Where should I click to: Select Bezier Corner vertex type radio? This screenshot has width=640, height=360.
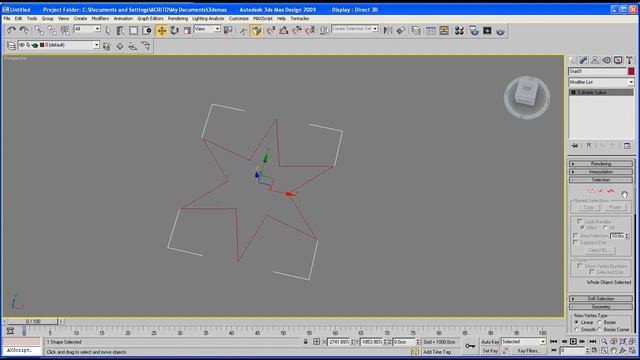tap(600, 329)
